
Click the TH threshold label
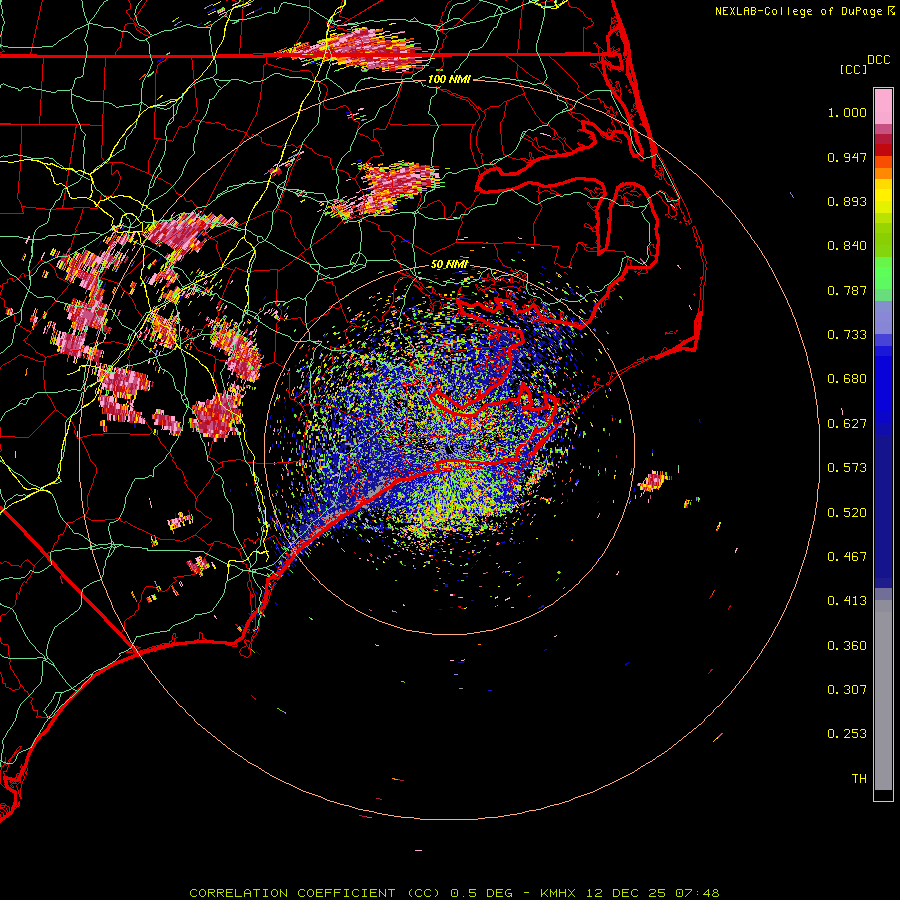pyautogui.click(x=859, y=779)
